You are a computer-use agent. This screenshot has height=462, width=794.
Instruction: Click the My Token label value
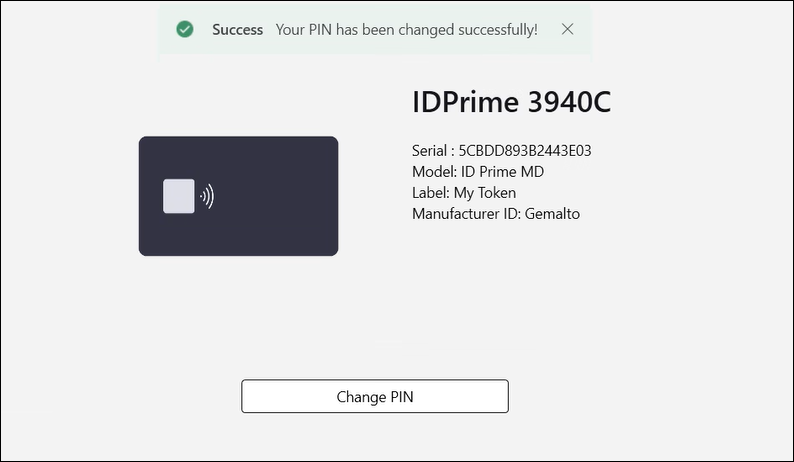tap(485, 193)
